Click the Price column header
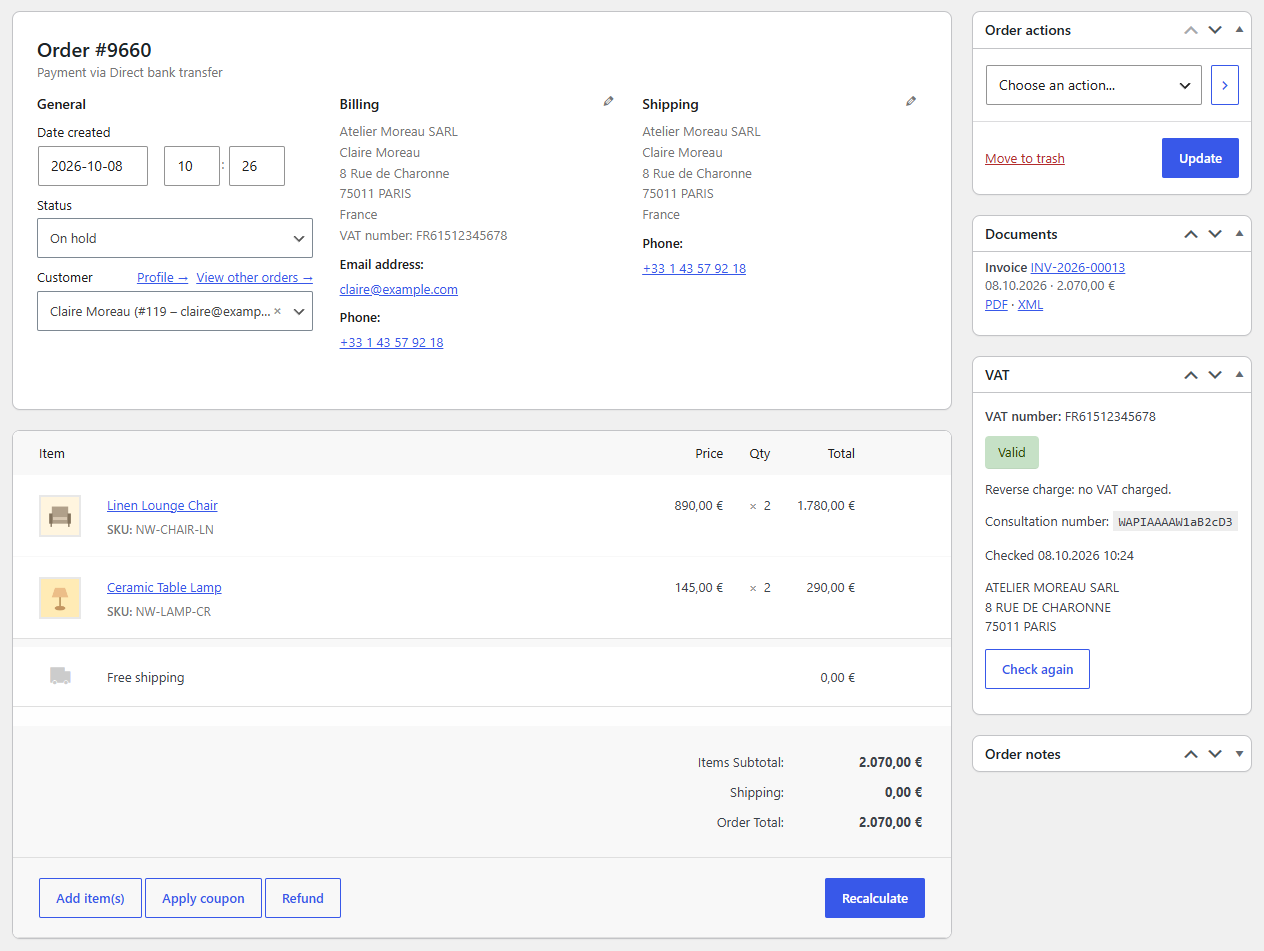 709,453
